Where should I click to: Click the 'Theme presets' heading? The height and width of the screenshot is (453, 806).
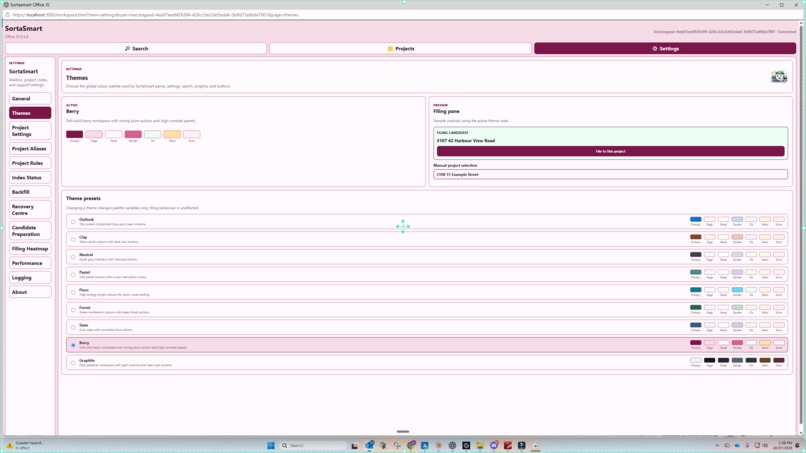tap(83, 198)
